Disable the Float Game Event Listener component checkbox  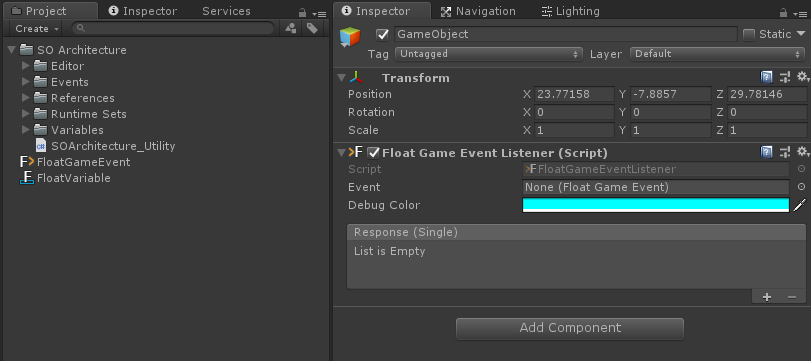[373, 153]
